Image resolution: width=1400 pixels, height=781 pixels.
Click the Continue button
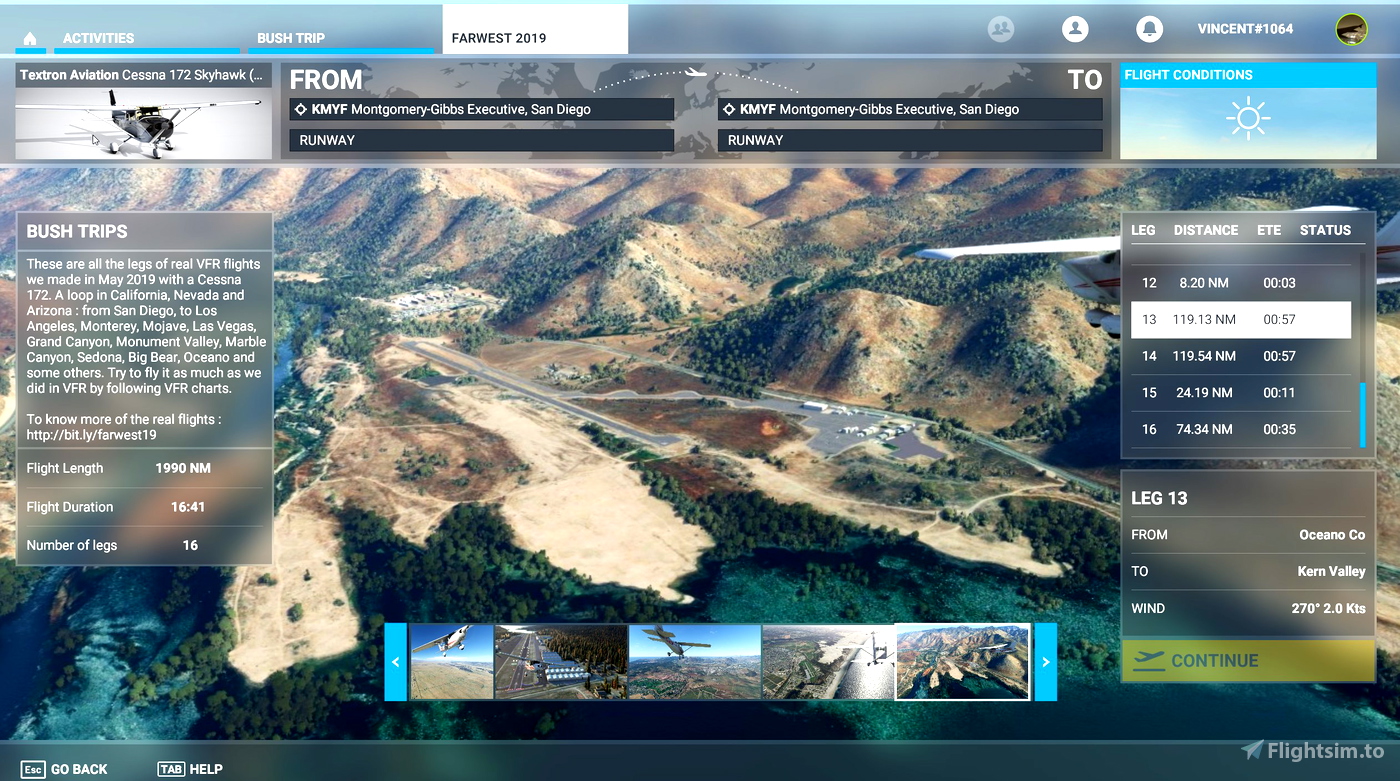point(1248,661)
